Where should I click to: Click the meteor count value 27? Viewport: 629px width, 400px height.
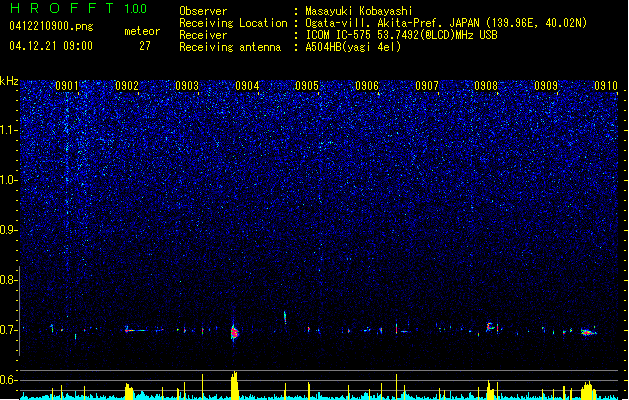coord(145,46)
